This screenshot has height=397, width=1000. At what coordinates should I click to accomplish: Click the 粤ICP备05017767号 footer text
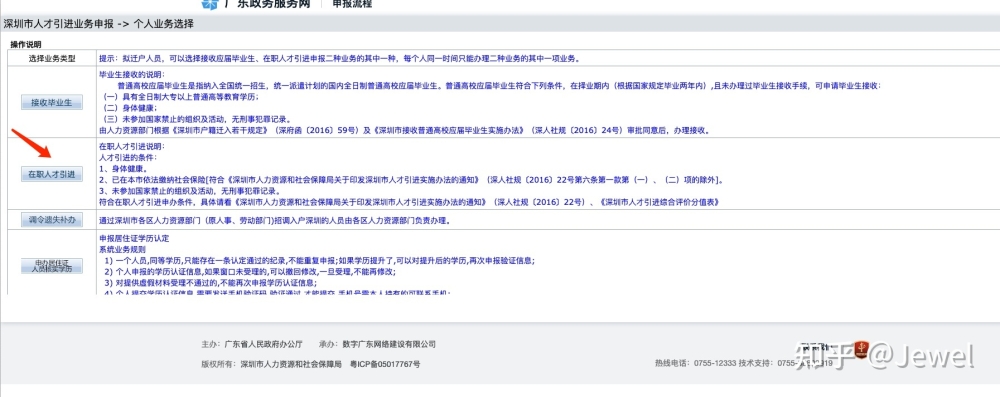click(x=385, y=364)
